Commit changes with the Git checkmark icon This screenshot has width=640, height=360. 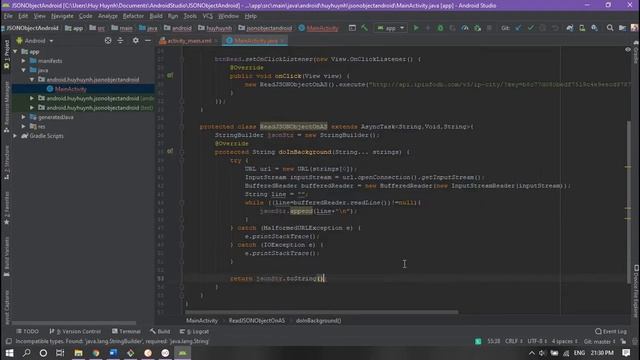tap(531, 28)
